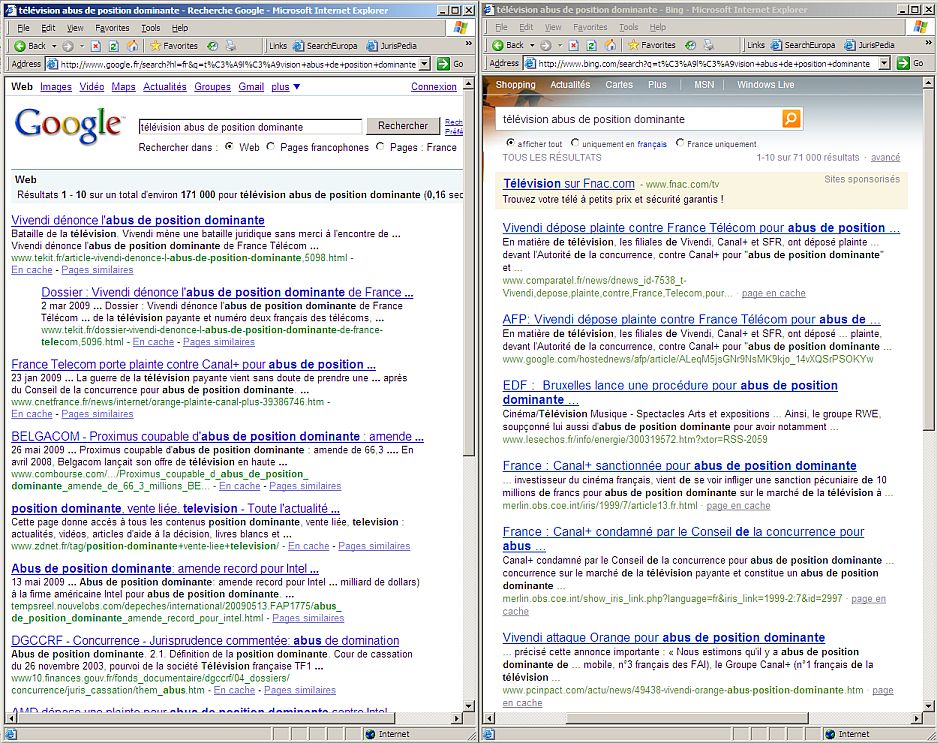The image size is (938, 743).
Task: Select the 'Pages francophones' radio on Google
Action: (x=271, y=147)
